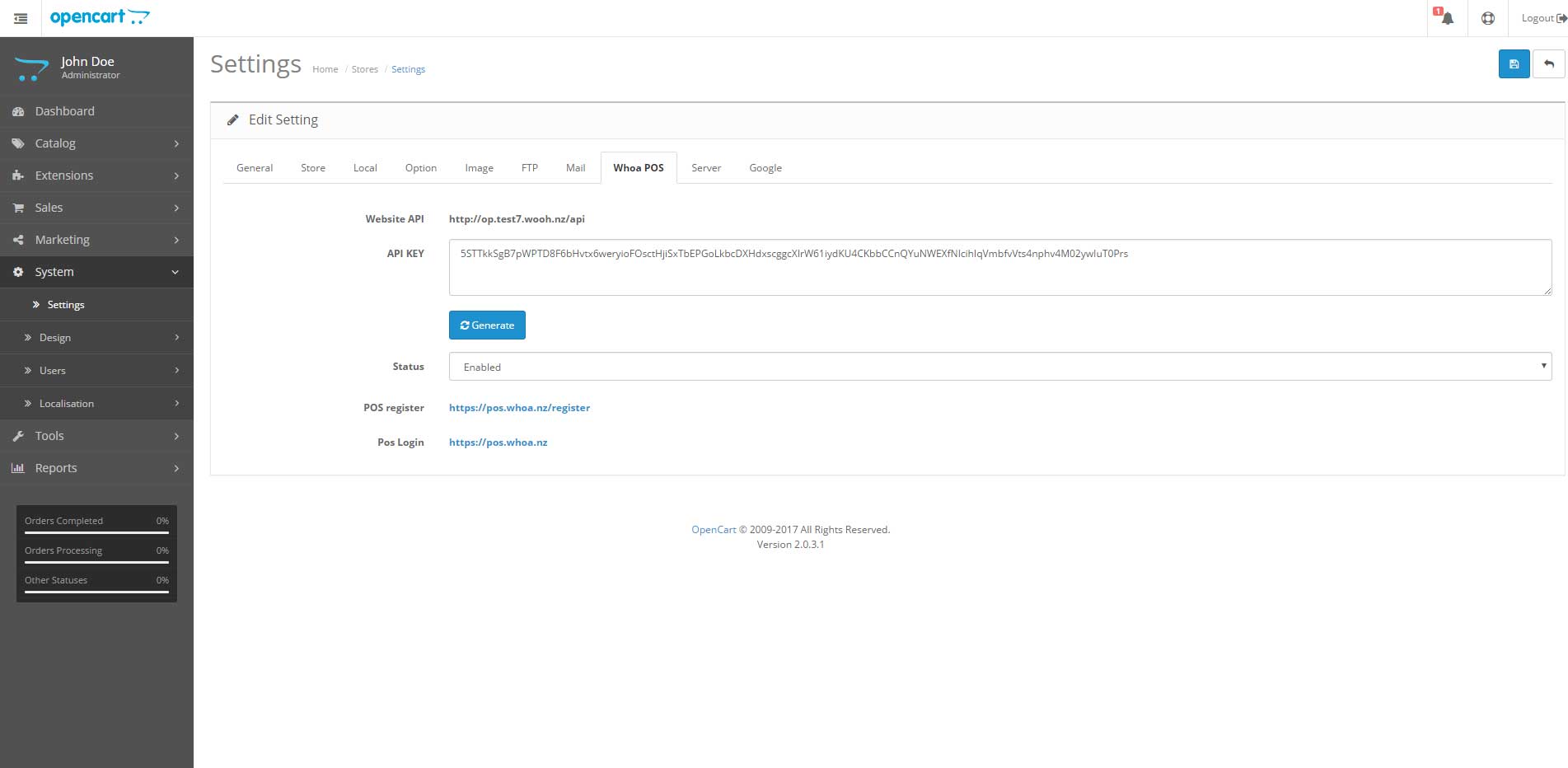Click the System gear icon
The image size is (1568, 768).
pyautogui.click(x=18, y=272)
